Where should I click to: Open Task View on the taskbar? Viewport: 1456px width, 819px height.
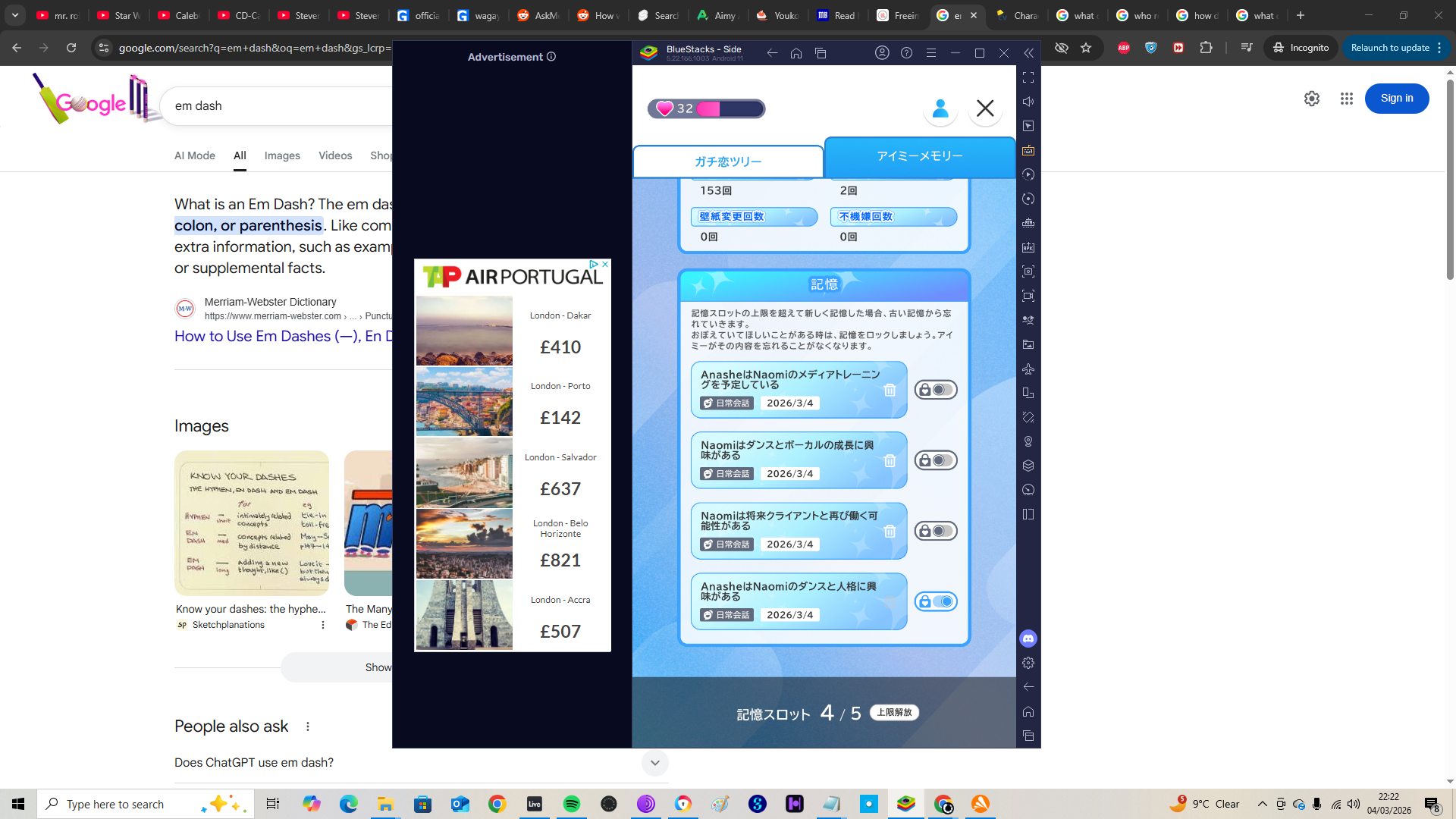coord(273,804)
